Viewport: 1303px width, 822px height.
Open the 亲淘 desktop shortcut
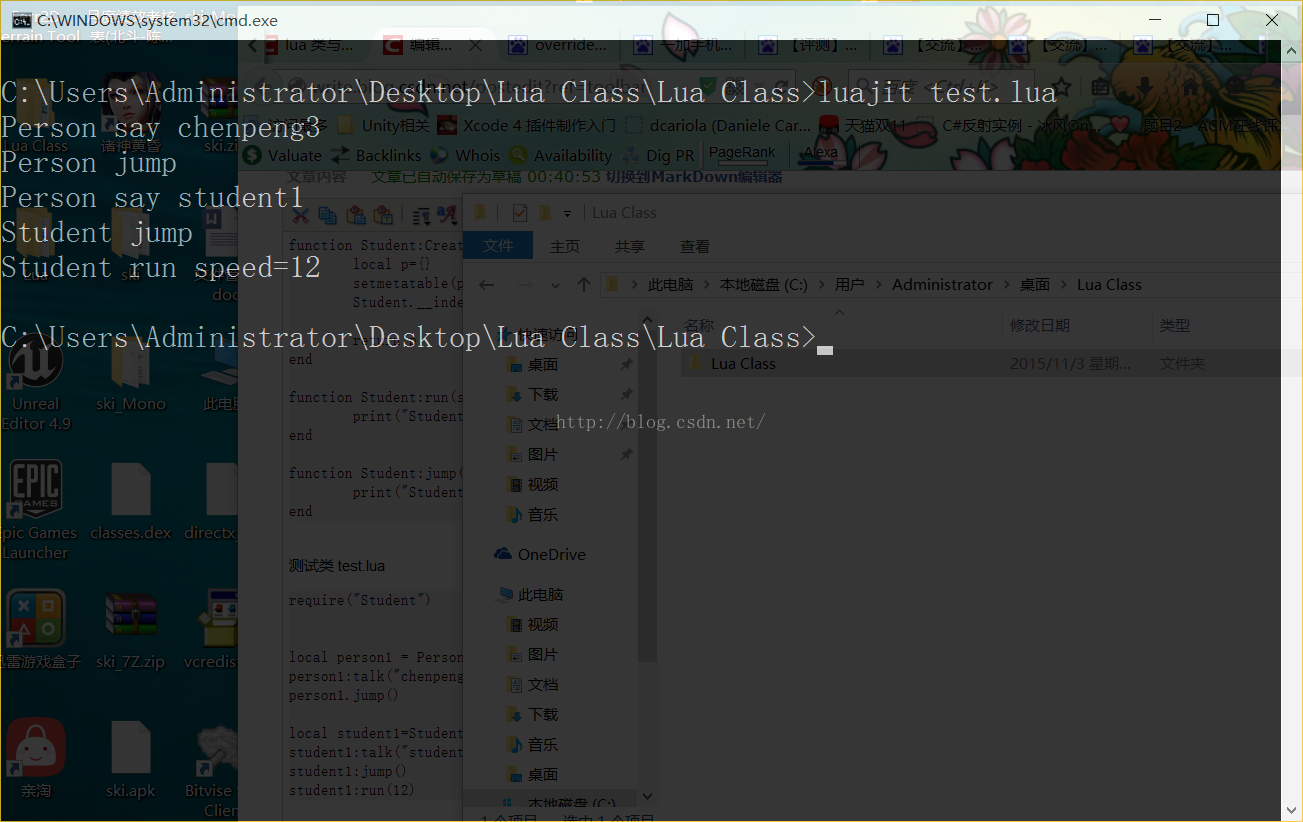click(36, 760)
